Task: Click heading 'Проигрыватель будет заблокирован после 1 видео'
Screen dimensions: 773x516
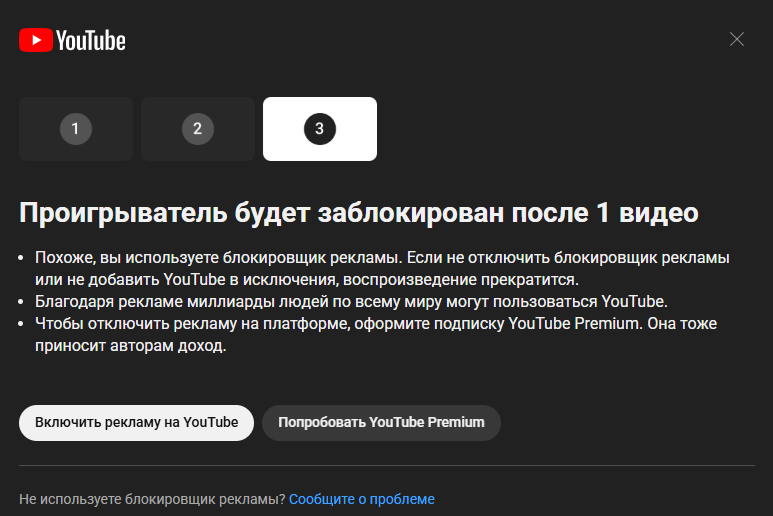Action: click(359, 213)
